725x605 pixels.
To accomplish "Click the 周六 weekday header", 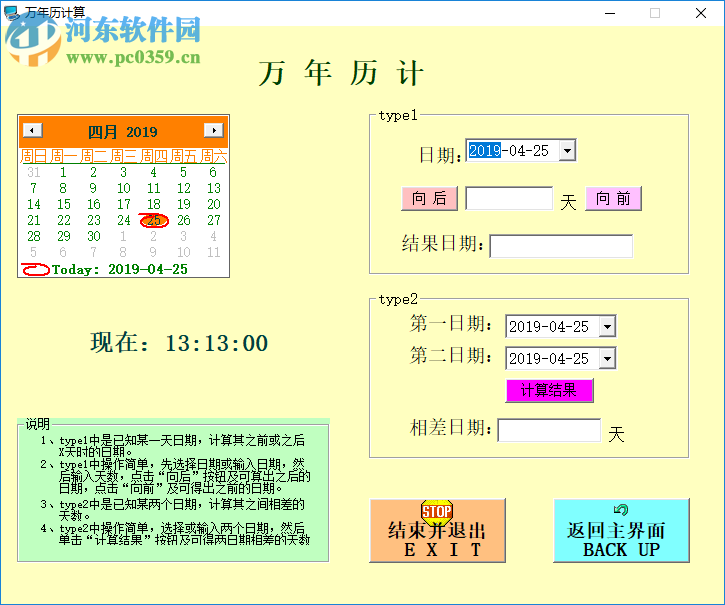I will tap(214, 156).
